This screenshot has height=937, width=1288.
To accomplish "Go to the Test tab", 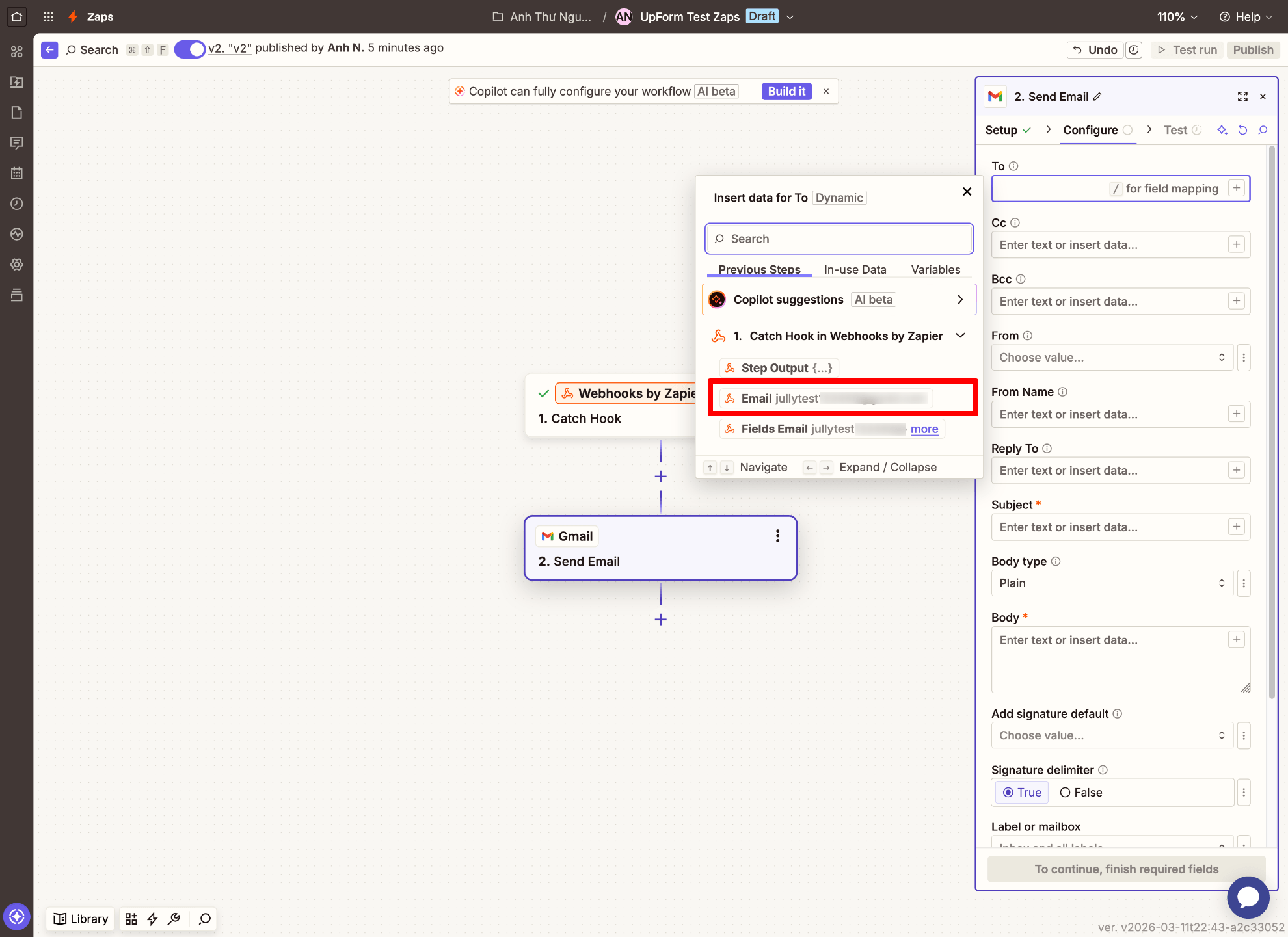I will pyautogui.click(x=1182, y=130).
